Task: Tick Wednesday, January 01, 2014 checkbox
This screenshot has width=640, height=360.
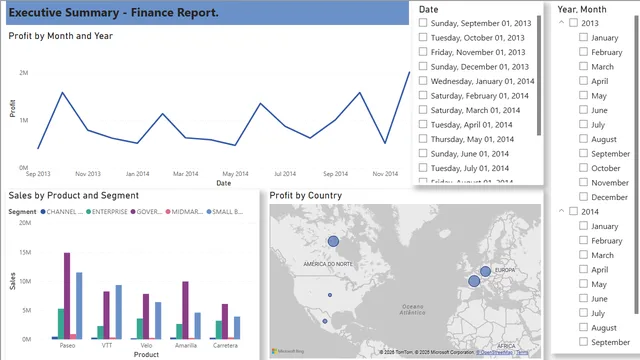Action: click(423, 81)
